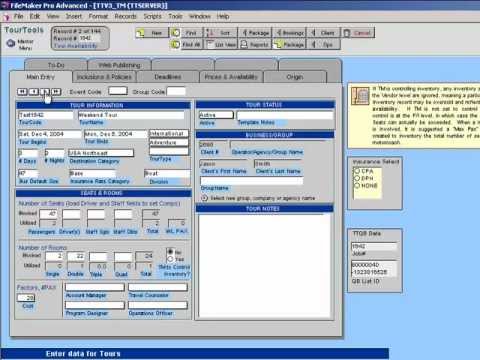Click the Account Manager field
Screen dimensions: 480x360
[95, 287]
